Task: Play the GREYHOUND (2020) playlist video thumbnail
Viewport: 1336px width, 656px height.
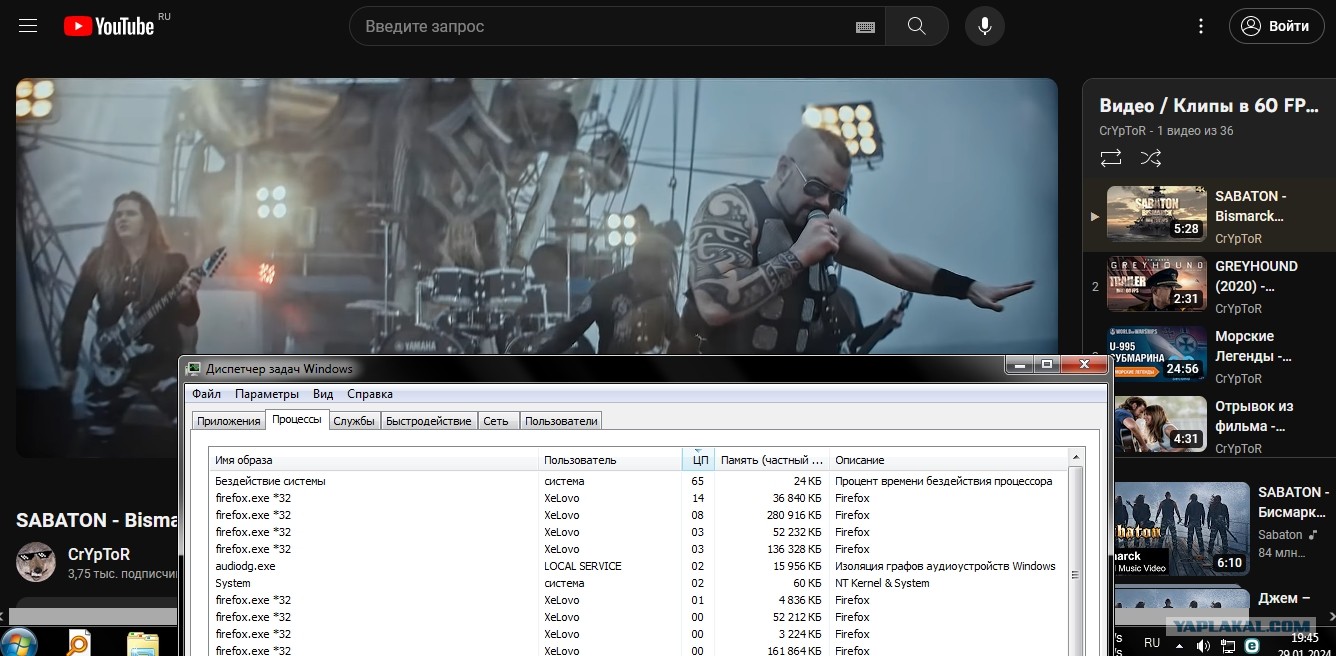Action: (x=1156, y=284)
